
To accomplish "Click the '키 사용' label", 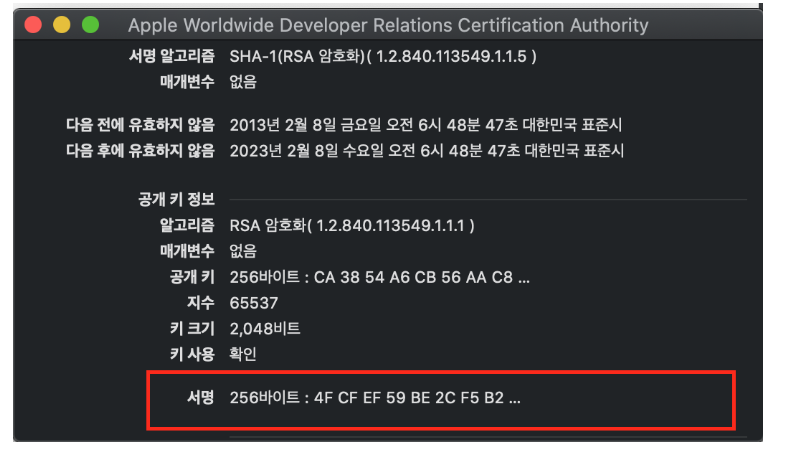I will (192, 354).
